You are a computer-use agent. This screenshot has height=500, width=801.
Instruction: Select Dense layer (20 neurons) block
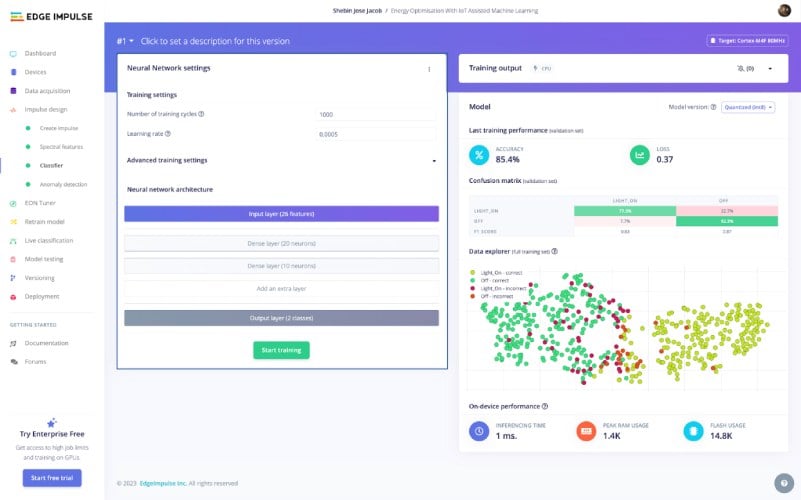point(281,243)
